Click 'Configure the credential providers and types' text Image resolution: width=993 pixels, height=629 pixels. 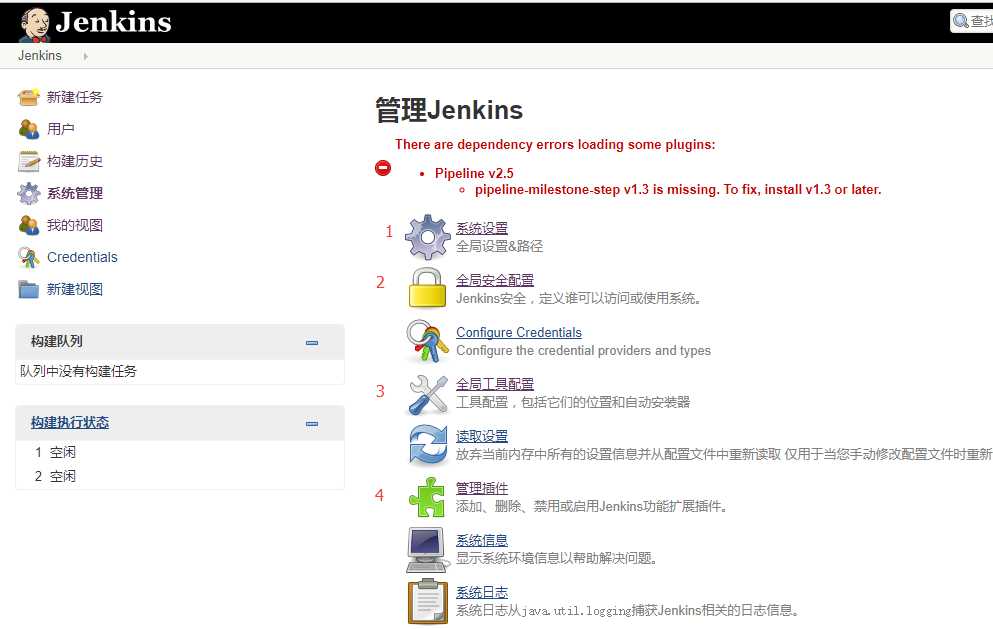[583, 350]
